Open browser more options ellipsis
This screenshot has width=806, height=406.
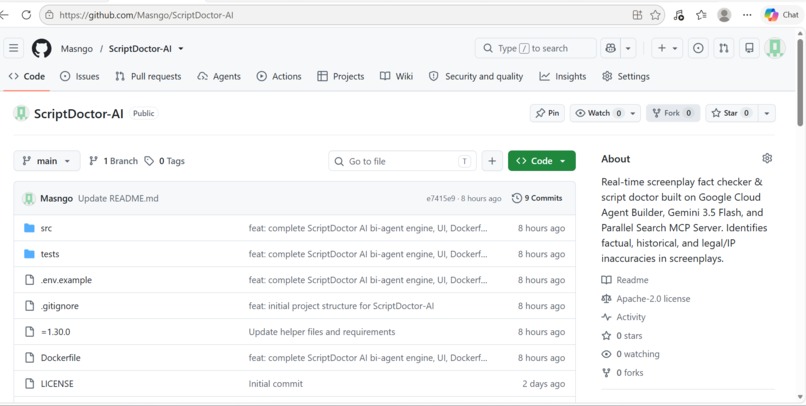click(x=747, y=15)
